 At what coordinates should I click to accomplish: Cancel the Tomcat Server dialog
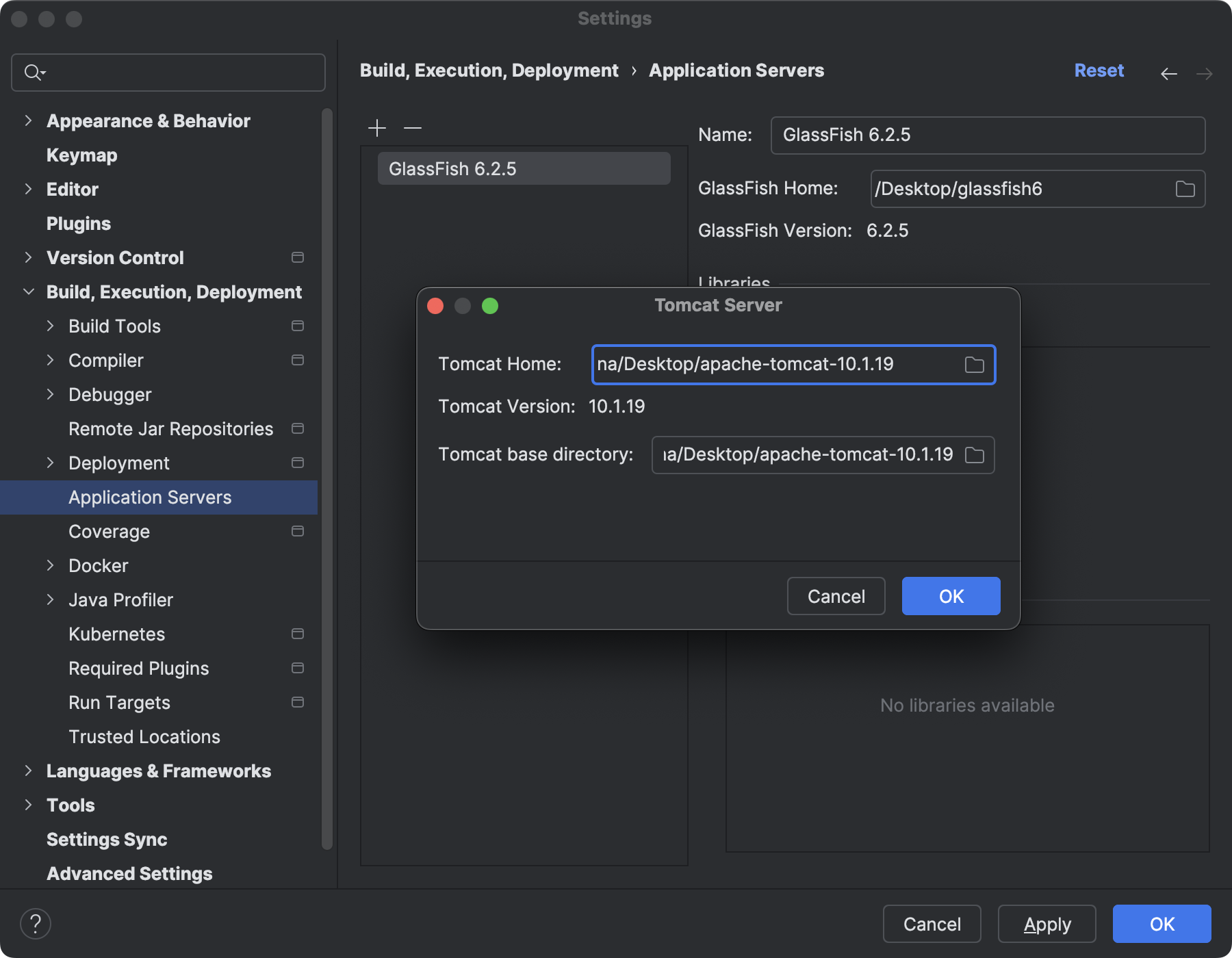coord(836,596)
